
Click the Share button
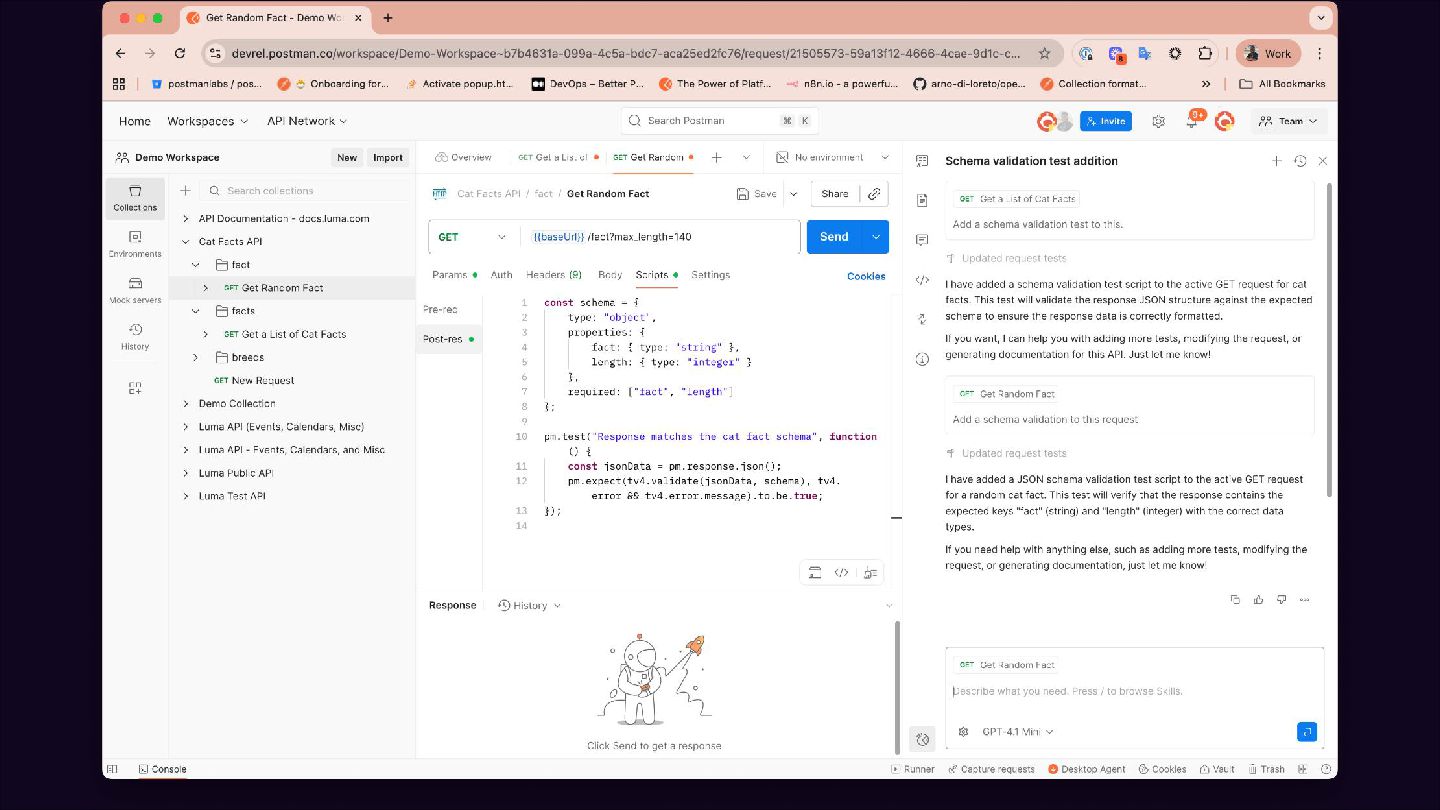click(x=834, y=194)
